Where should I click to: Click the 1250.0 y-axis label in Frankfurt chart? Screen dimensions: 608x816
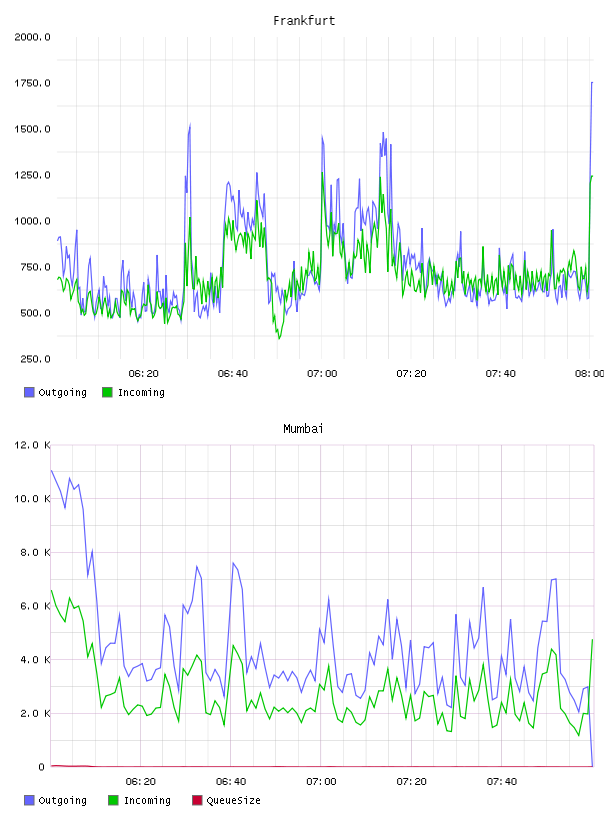point(32,175)
